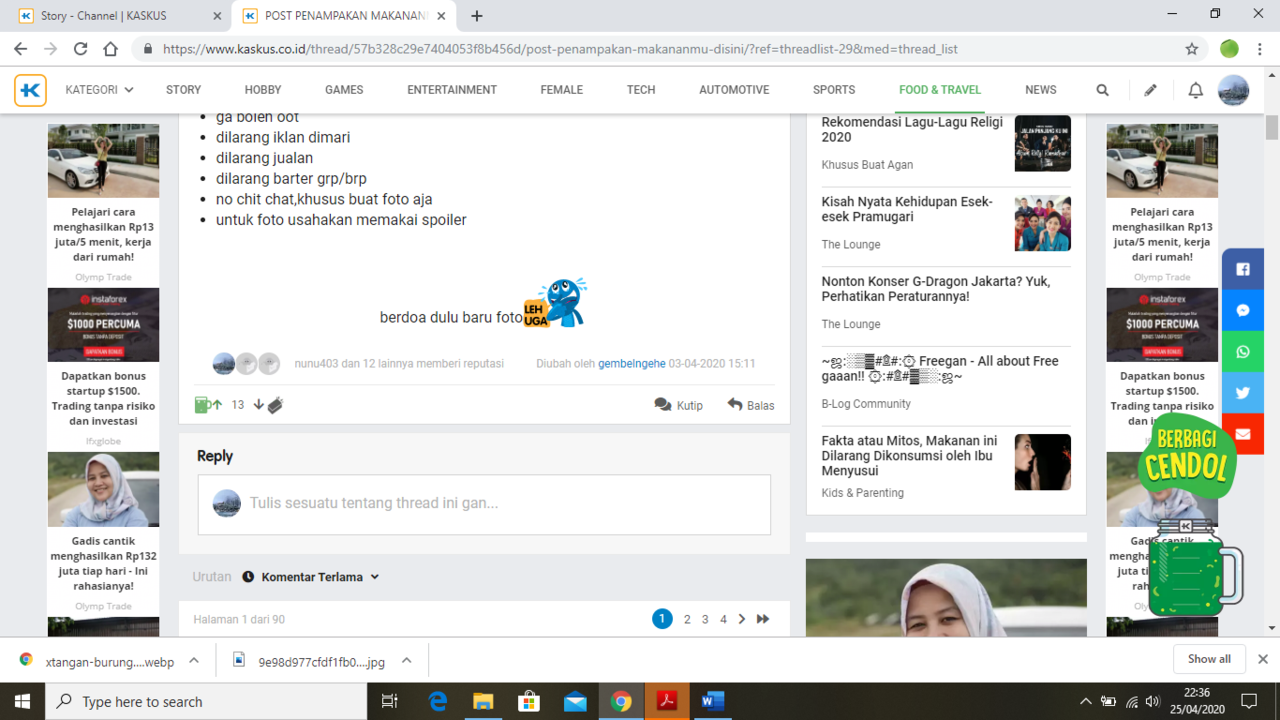Open the HOBBY menu item
This screenshot has height=720, width=1280.
(x=263, y=90)
